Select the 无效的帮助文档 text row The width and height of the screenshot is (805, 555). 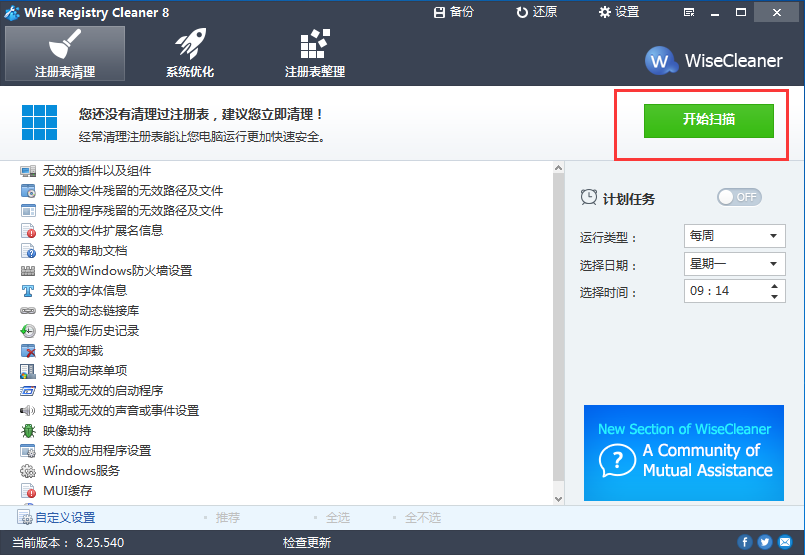pyautogui.click(x=85, y=251)
